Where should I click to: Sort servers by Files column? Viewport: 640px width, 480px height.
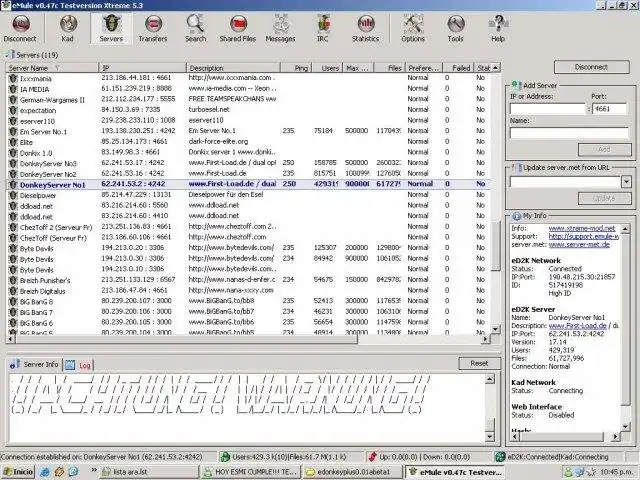(x=390, y=68)
